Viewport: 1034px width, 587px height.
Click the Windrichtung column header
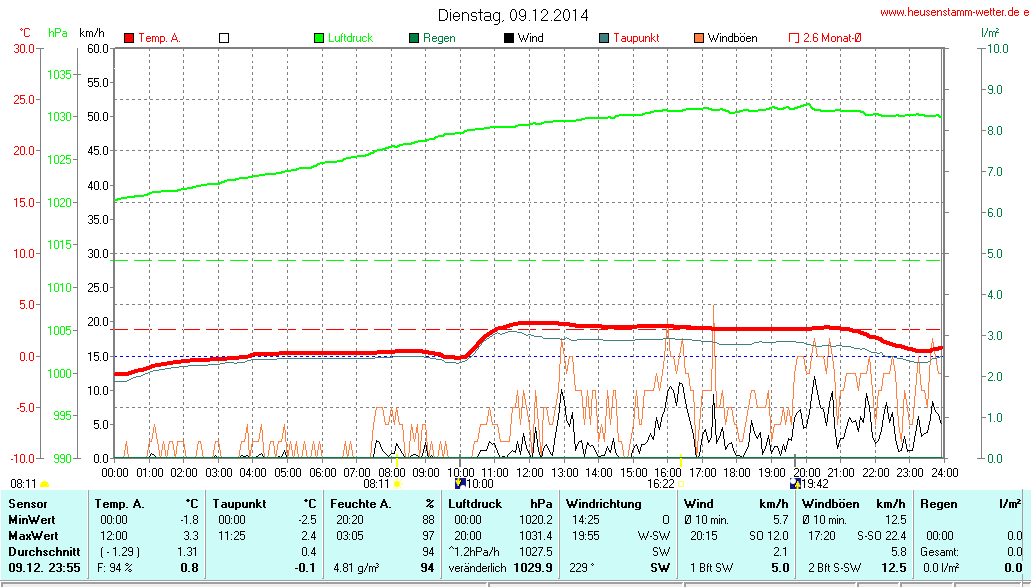click(603, 504)
